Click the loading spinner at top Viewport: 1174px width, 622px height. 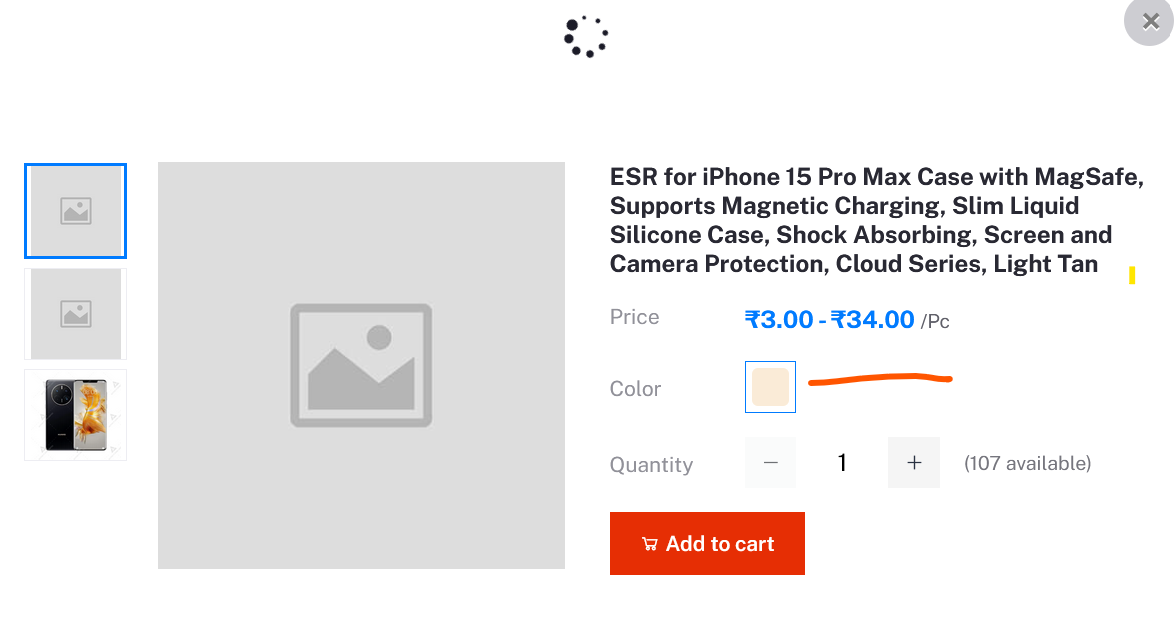coord(586,36)
